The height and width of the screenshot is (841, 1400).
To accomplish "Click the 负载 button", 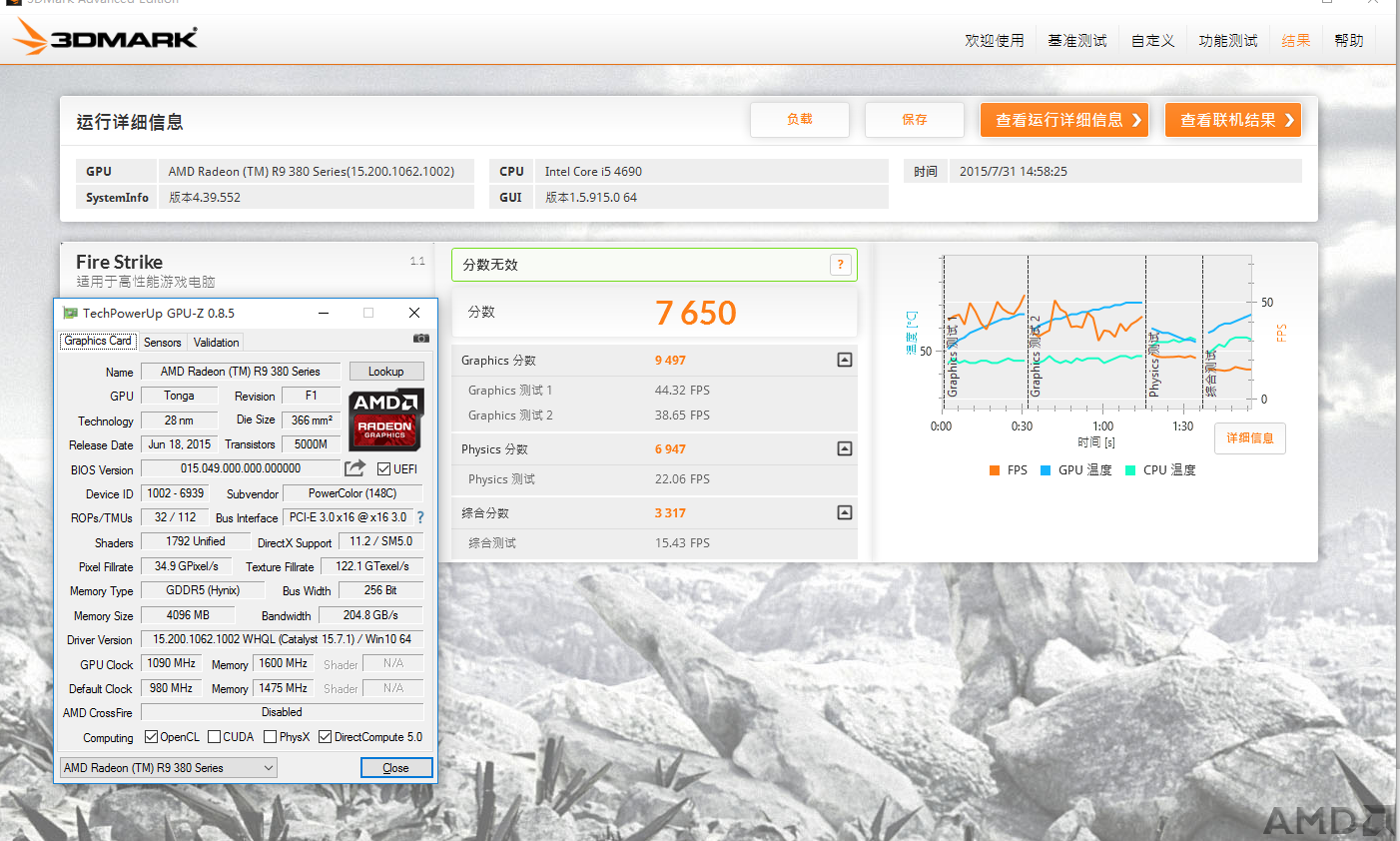I will 800,119.
